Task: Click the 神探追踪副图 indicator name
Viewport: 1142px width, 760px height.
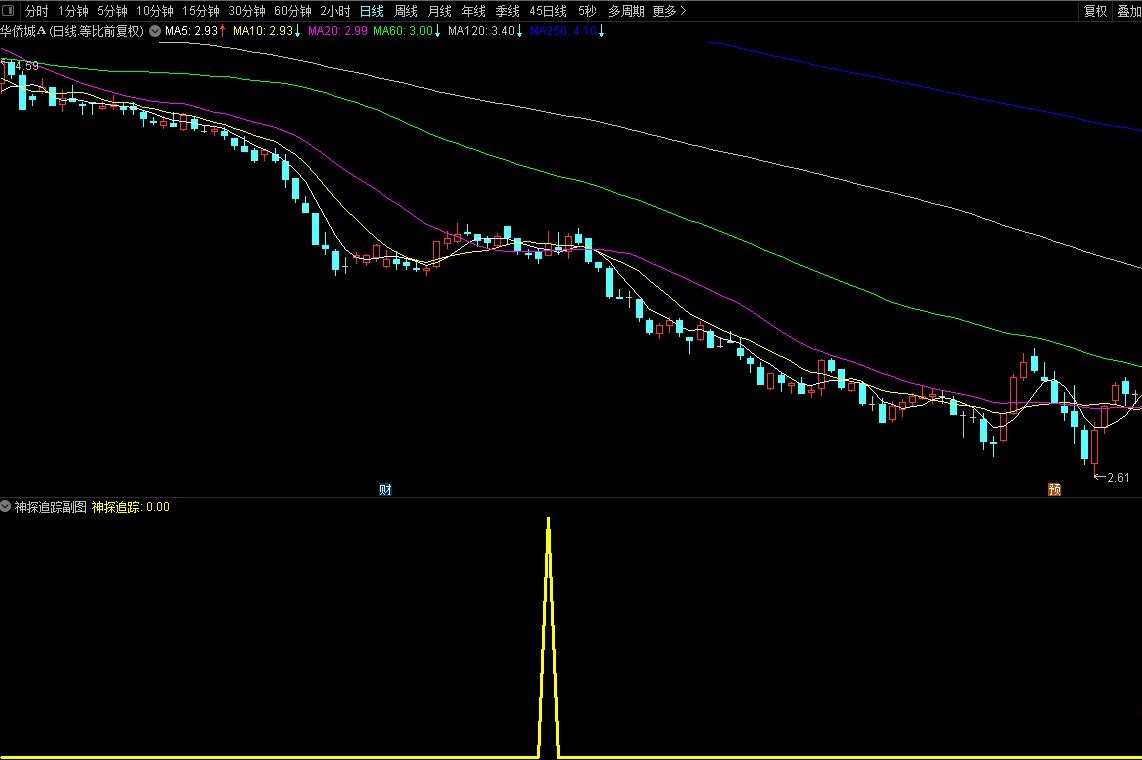Action: coord(51,507)
